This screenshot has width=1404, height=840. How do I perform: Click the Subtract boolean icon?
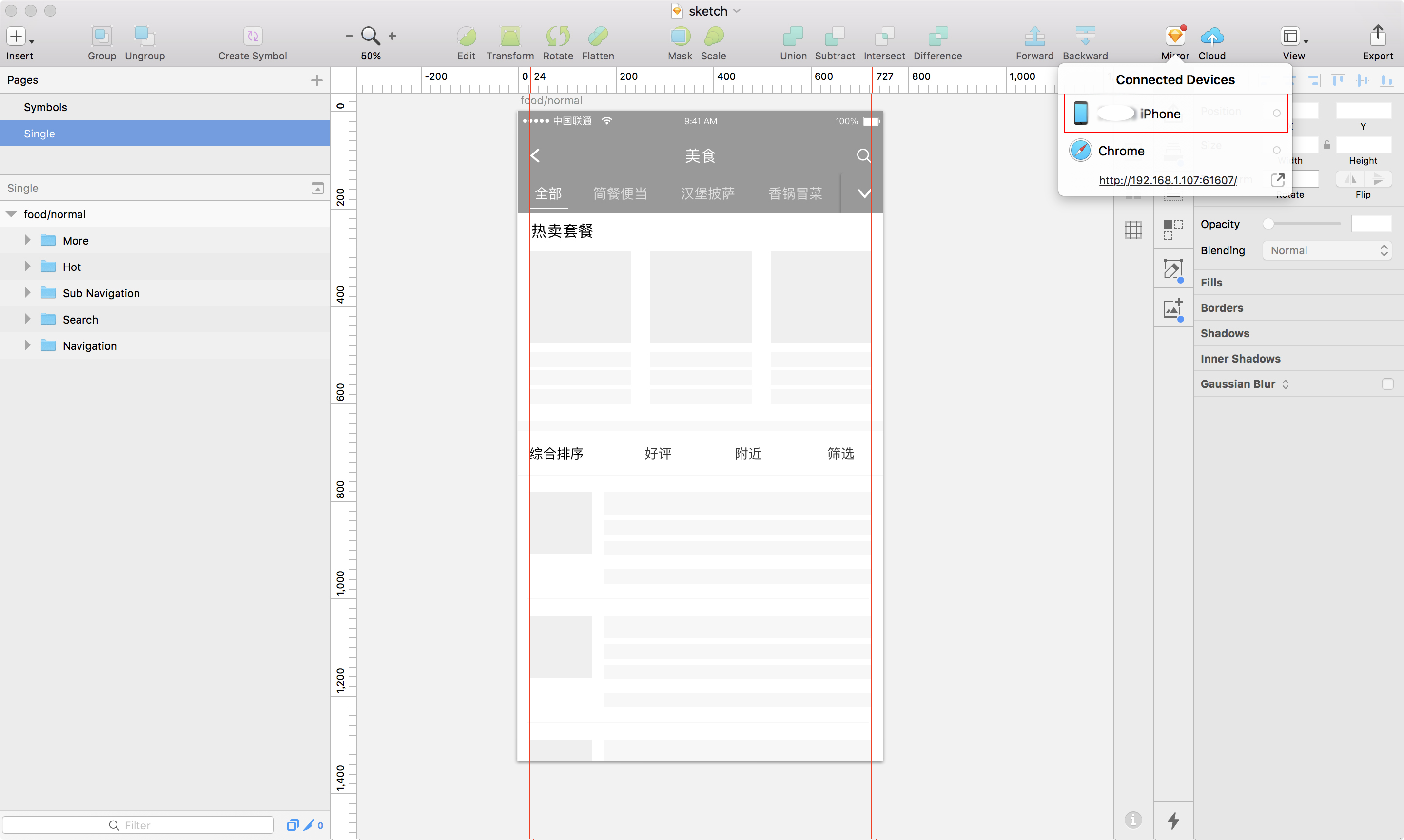click(x=834, y=36)
